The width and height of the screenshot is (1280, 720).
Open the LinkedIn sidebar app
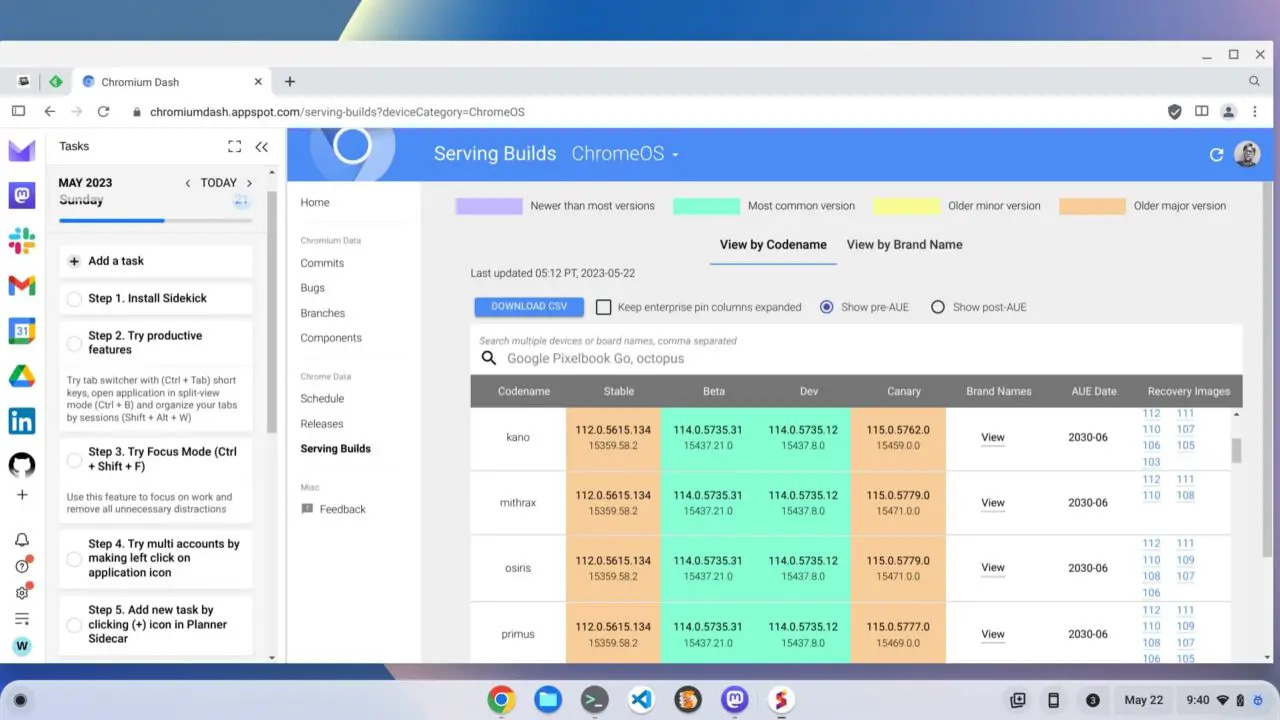pyautogui.click(x=22, y=421)
